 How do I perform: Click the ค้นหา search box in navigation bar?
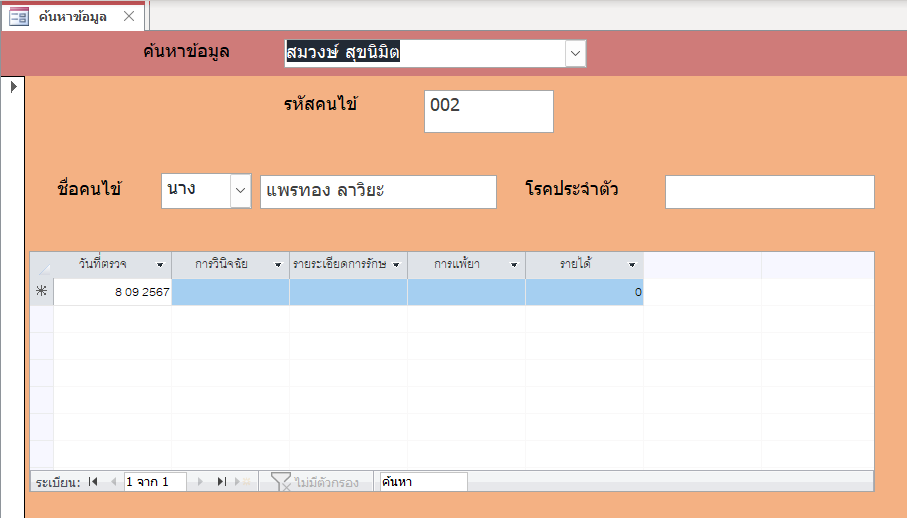click(421, 482)
